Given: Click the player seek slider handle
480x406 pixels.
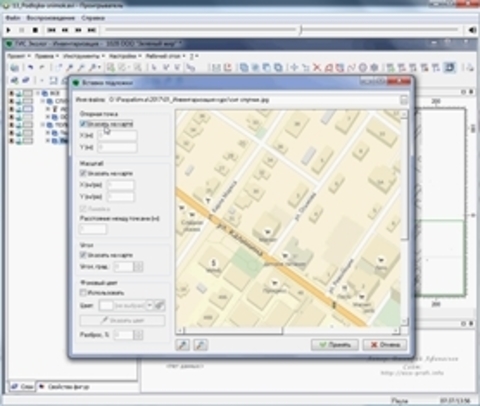Looking at the screenshot, I should pyautogui.click(x=300, y=30).
